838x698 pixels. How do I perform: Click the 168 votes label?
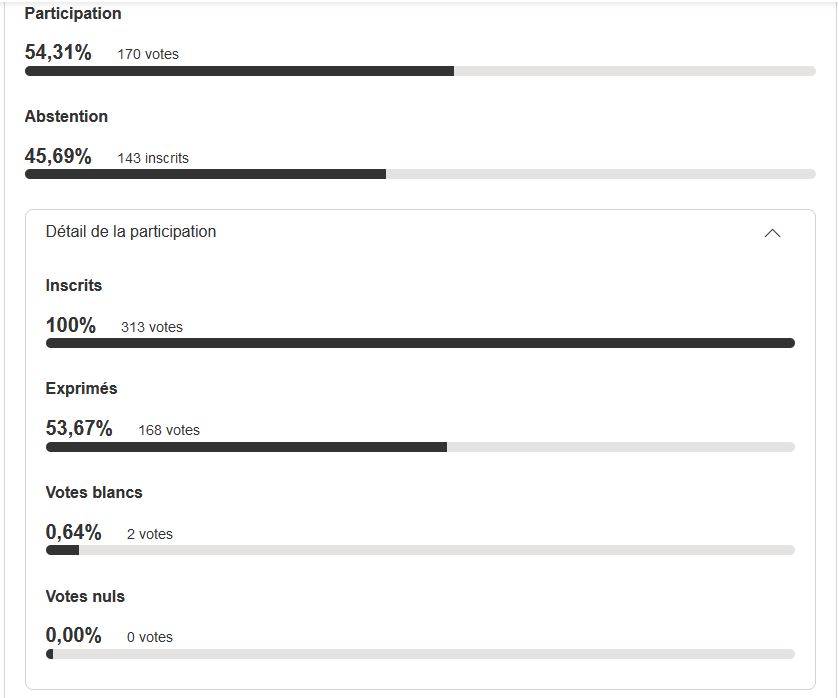(x=169, y=430)
